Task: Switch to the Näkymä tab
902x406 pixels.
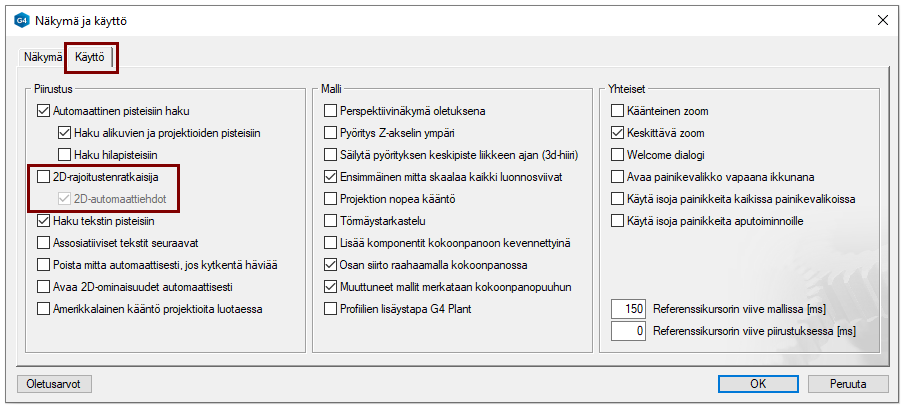Action: coord(42,58)
